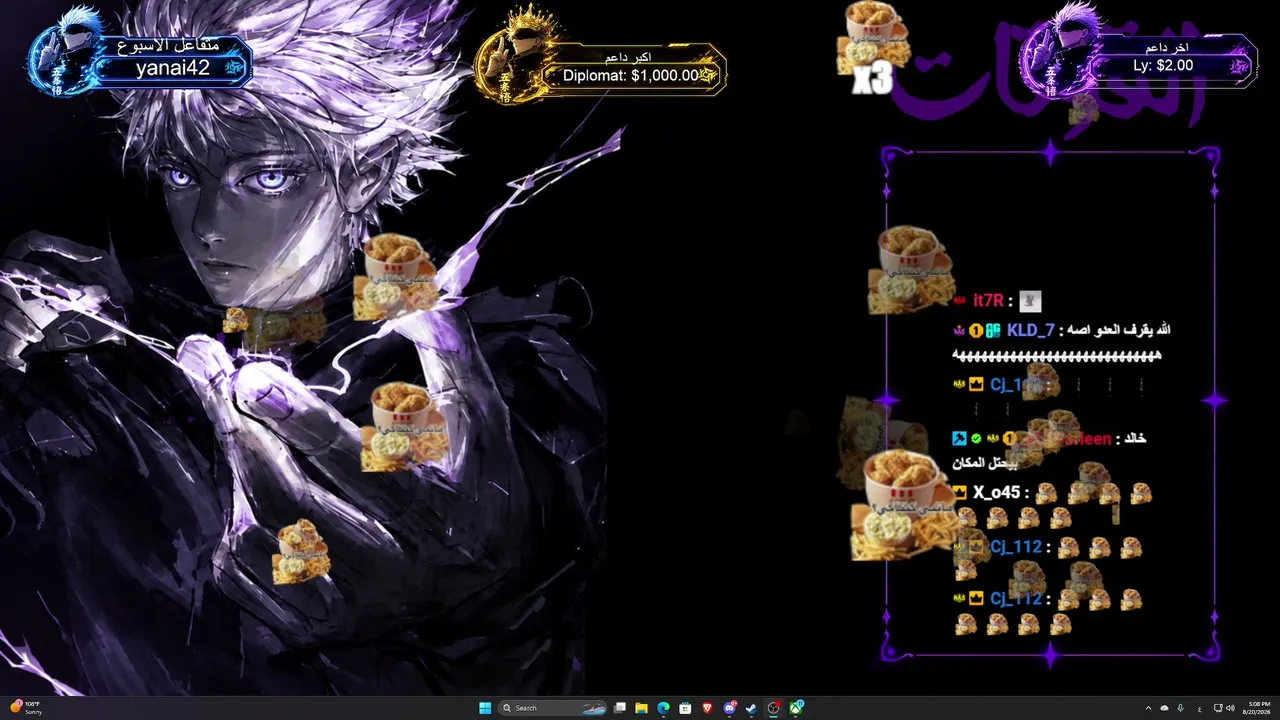Image resolution: width=1280 pixels, height=720 pixels.
Task: Switch the input language indicator
Action: [1200, 708]
